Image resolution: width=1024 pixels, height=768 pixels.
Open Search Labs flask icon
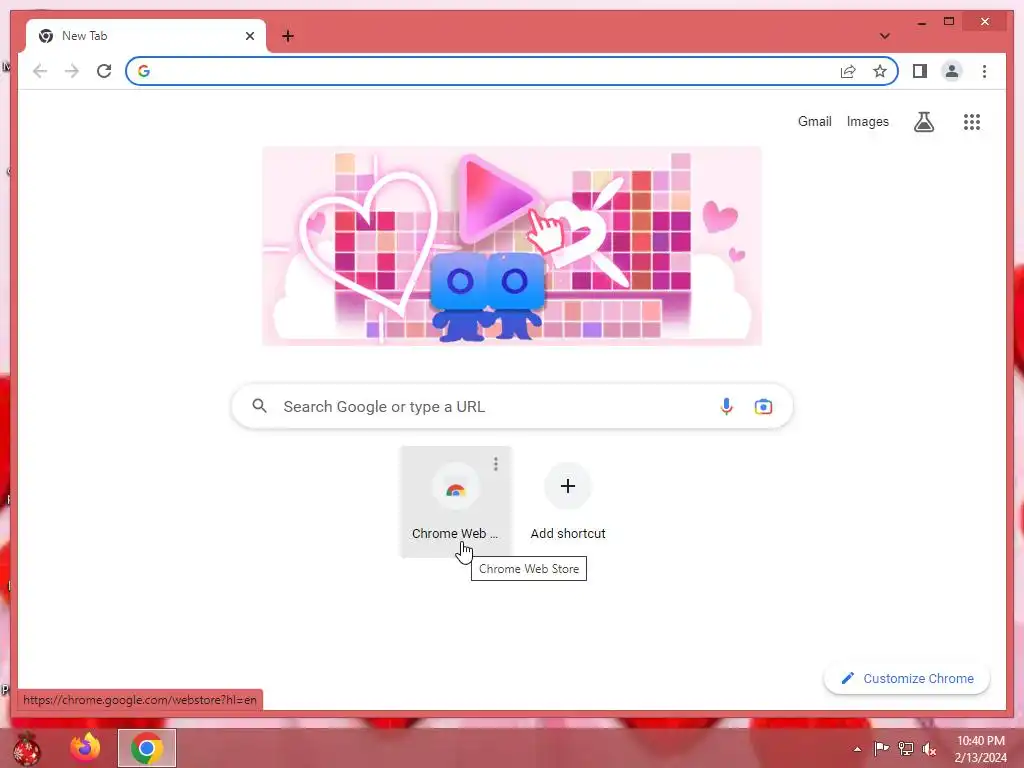(923, 121)
